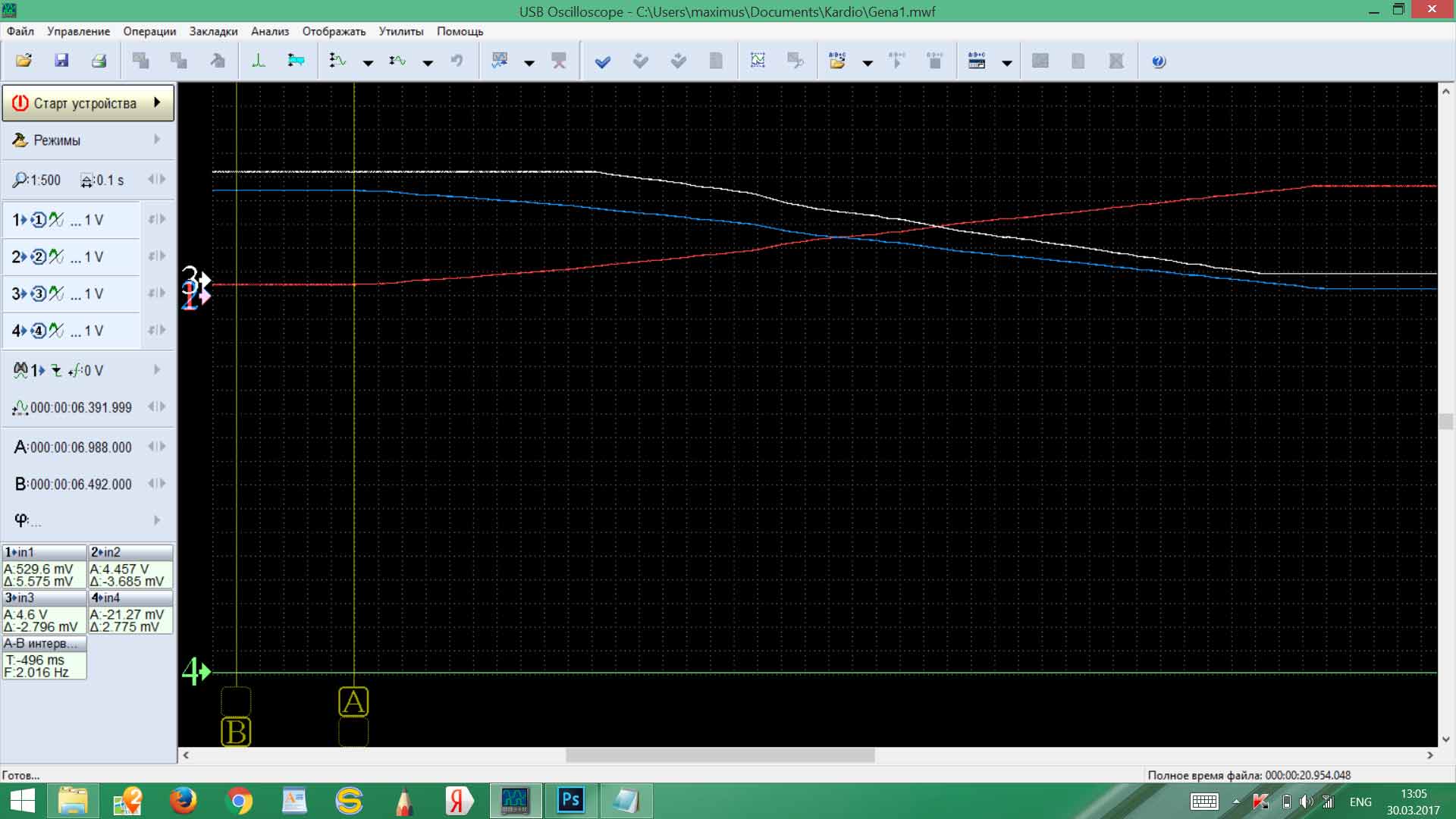Toggle channel 3 waveform enable icon
The image size is (1456, 819).
click(x=57, y=293)
